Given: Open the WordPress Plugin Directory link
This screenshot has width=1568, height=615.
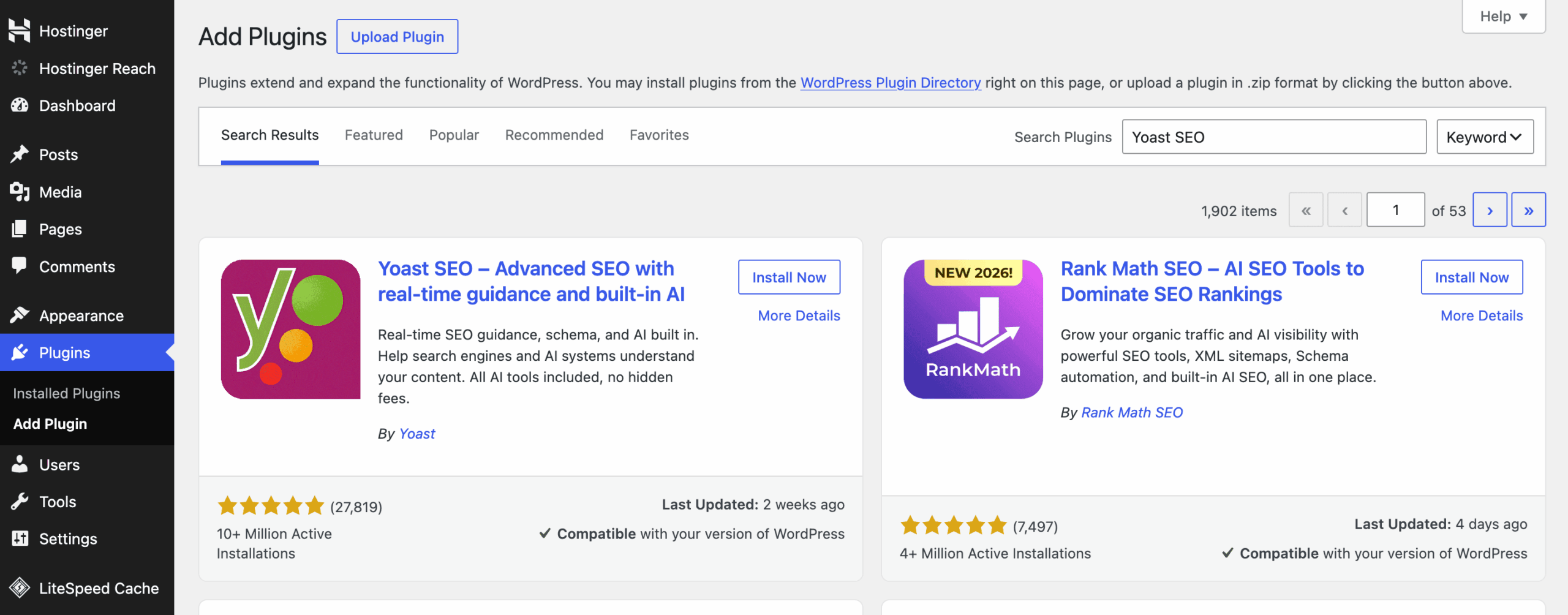Looking at the screenshot, I should tap(891, 83).
